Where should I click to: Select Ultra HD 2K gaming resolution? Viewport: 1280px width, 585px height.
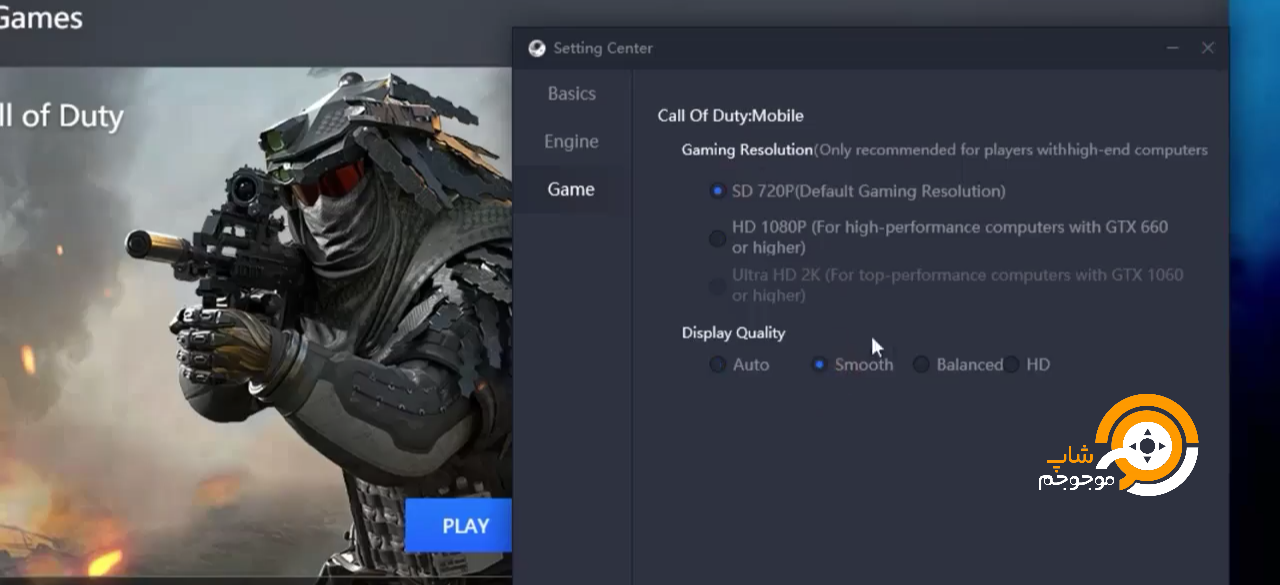[x=717, y=286]
